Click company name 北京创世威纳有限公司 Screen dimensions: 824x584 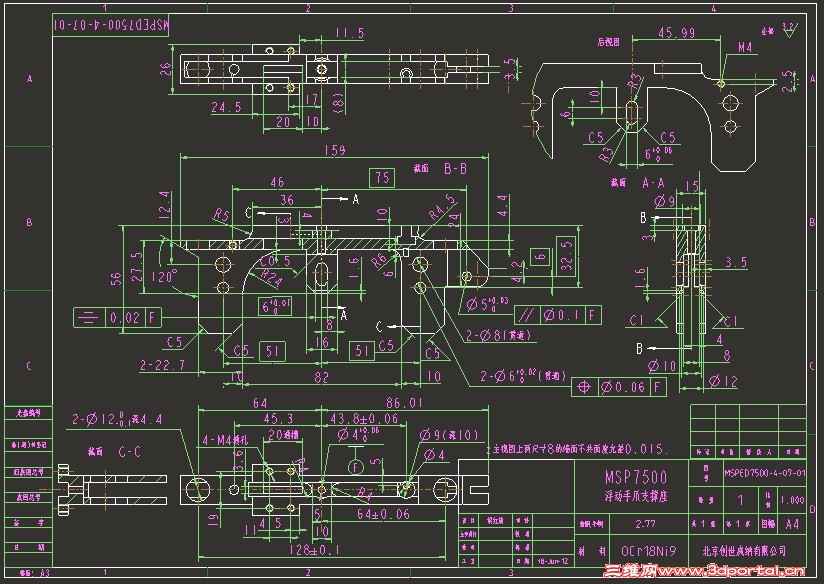(744, 550)
